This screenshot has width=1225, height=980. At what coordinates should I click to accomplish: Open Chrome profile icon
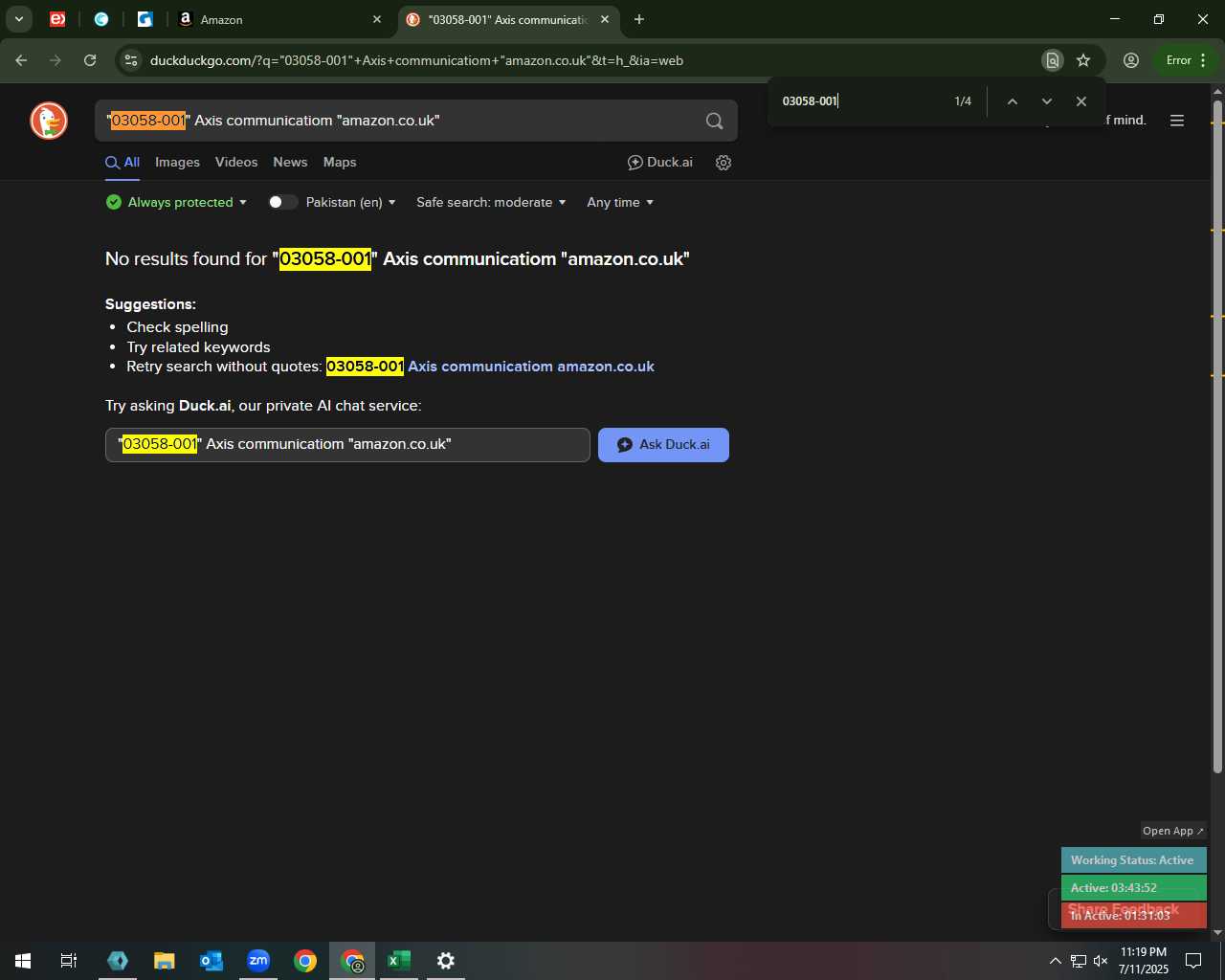[1131, 60]
